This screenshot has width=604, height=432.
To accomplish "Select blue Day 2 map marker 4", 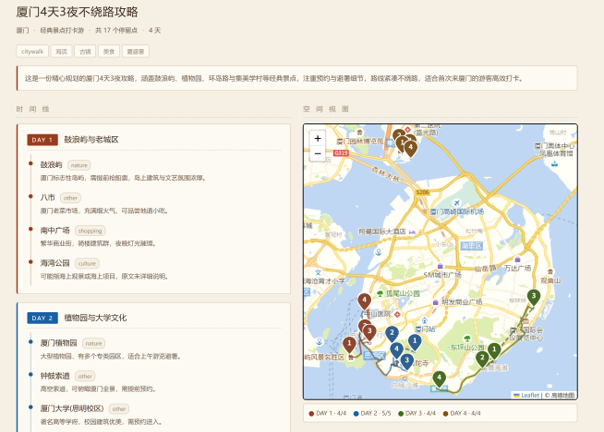I will tap(396, 350).
